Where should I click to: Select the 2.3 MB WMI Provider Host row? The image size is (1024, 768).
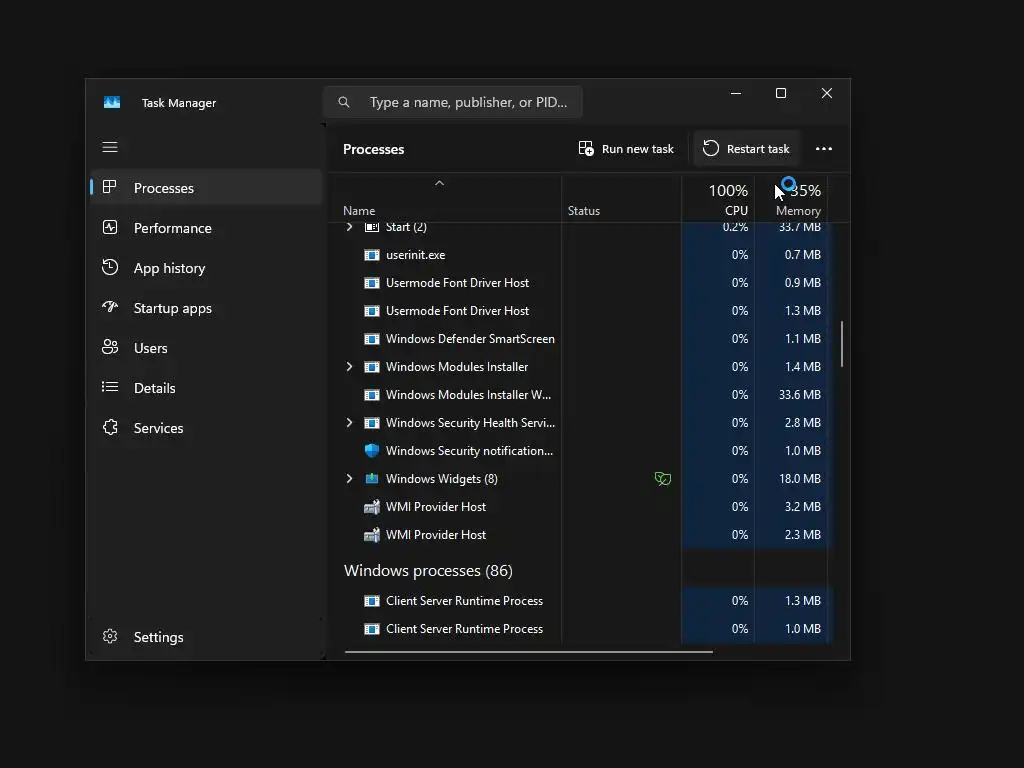(578, 535)
